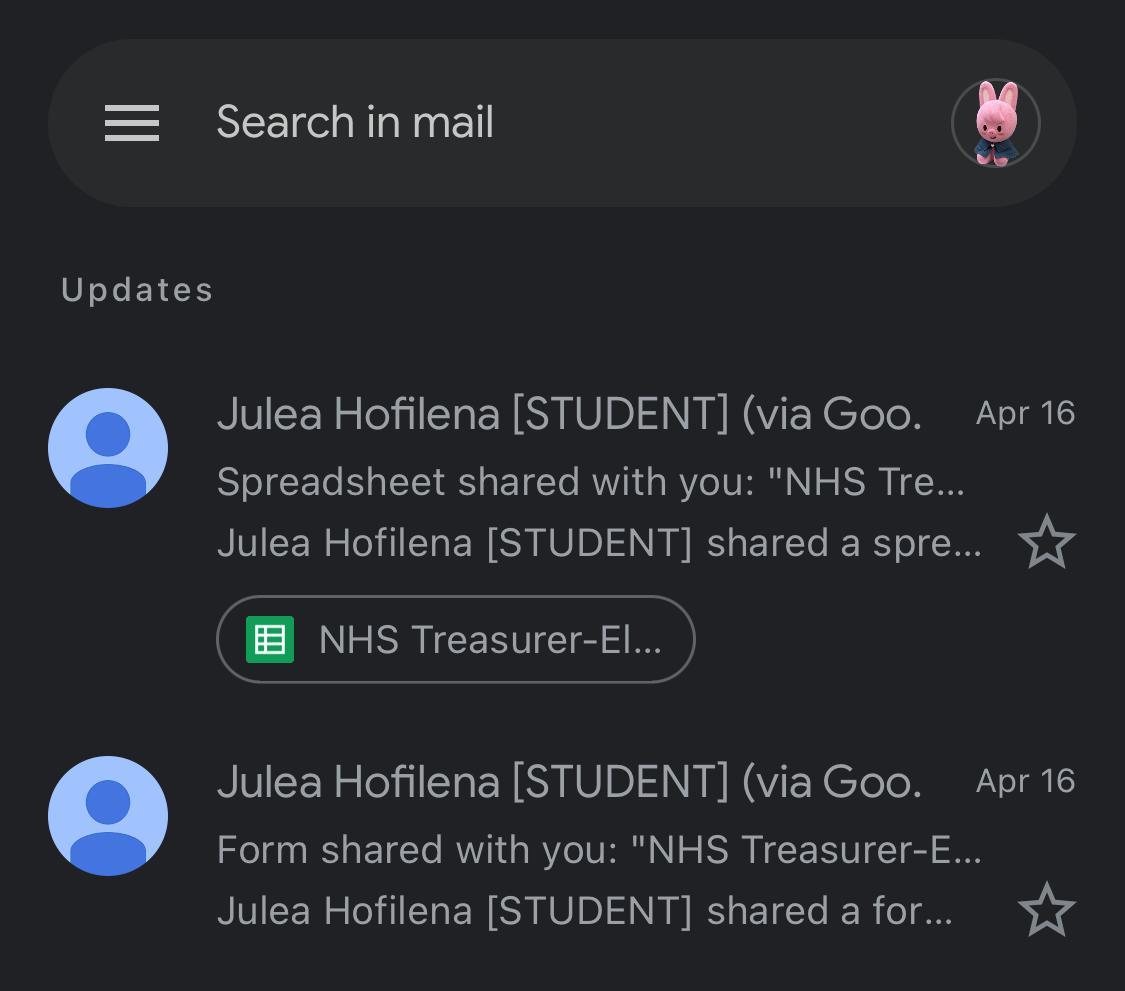
Task: Open email with subject Form shared with you
Action: (598, 850)
